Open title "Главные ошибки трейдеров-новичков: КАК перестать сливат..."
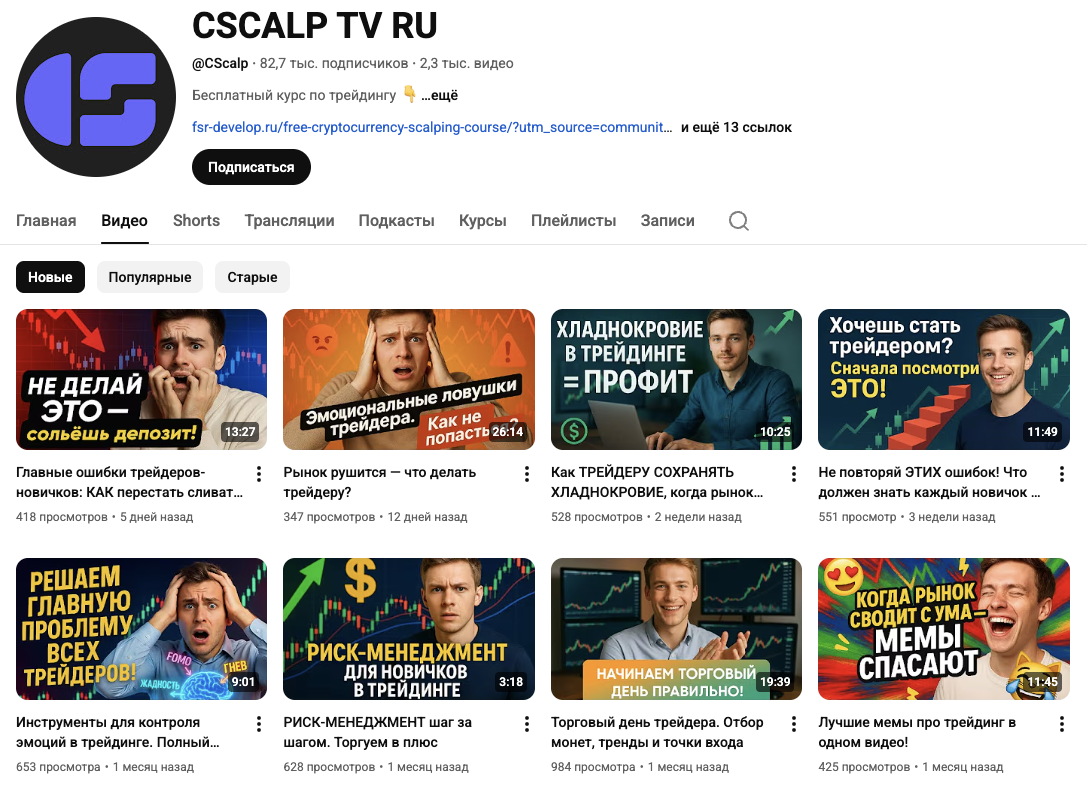Screen dimensions: 1087x789 (x=130, y=482)
